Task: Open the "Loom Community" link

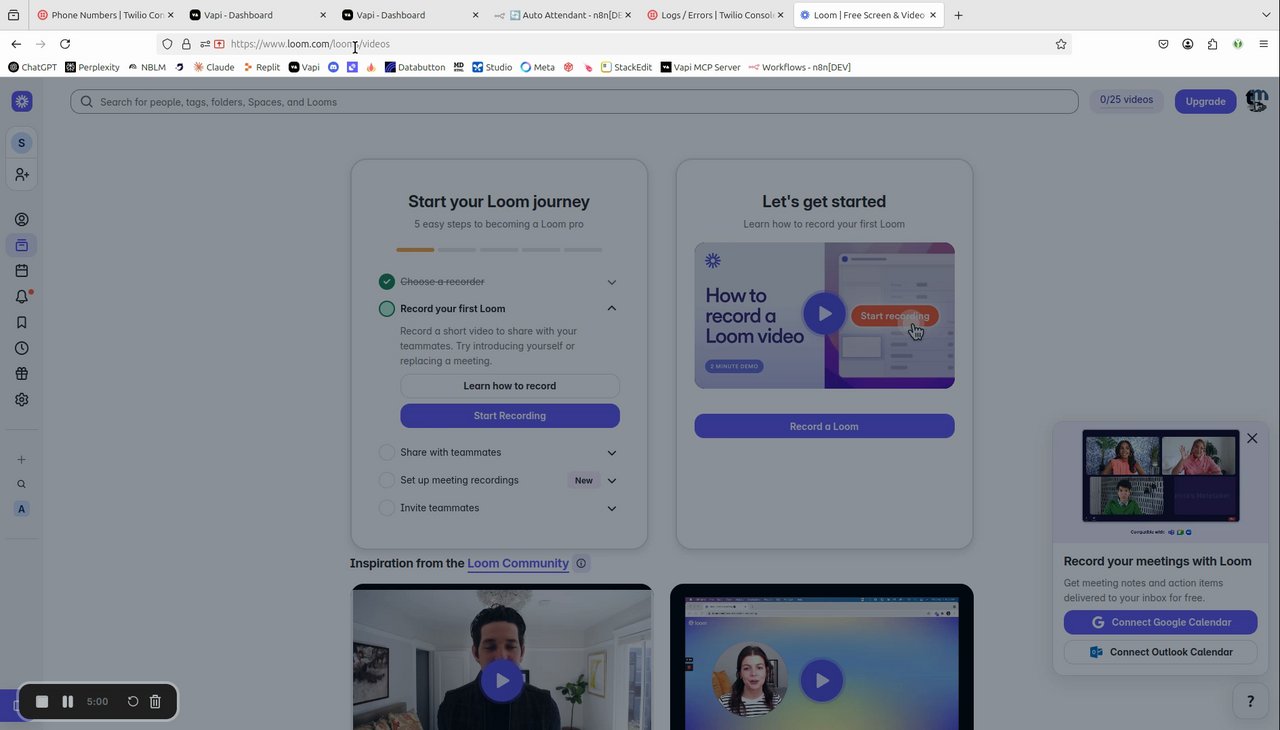Action: click(x=518, y=564)
